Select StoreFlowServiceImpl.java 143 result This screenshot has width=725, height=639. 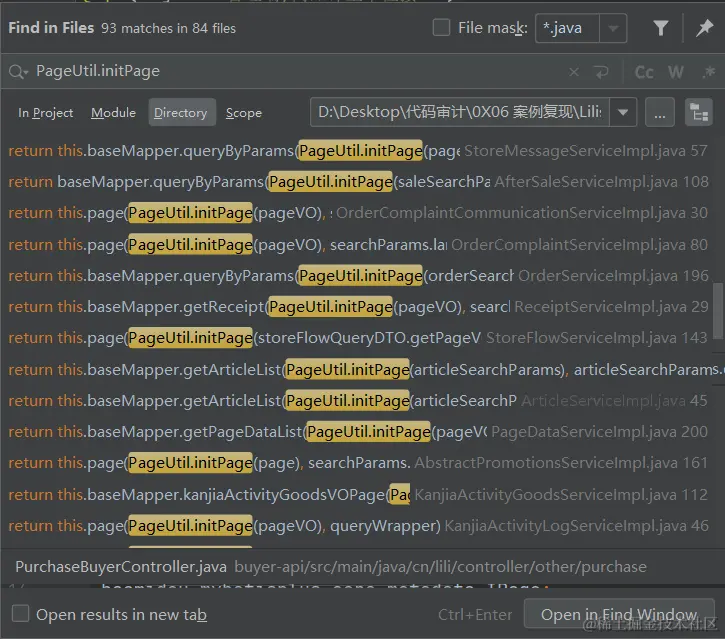pyautogui.click(x=358, y=338)
